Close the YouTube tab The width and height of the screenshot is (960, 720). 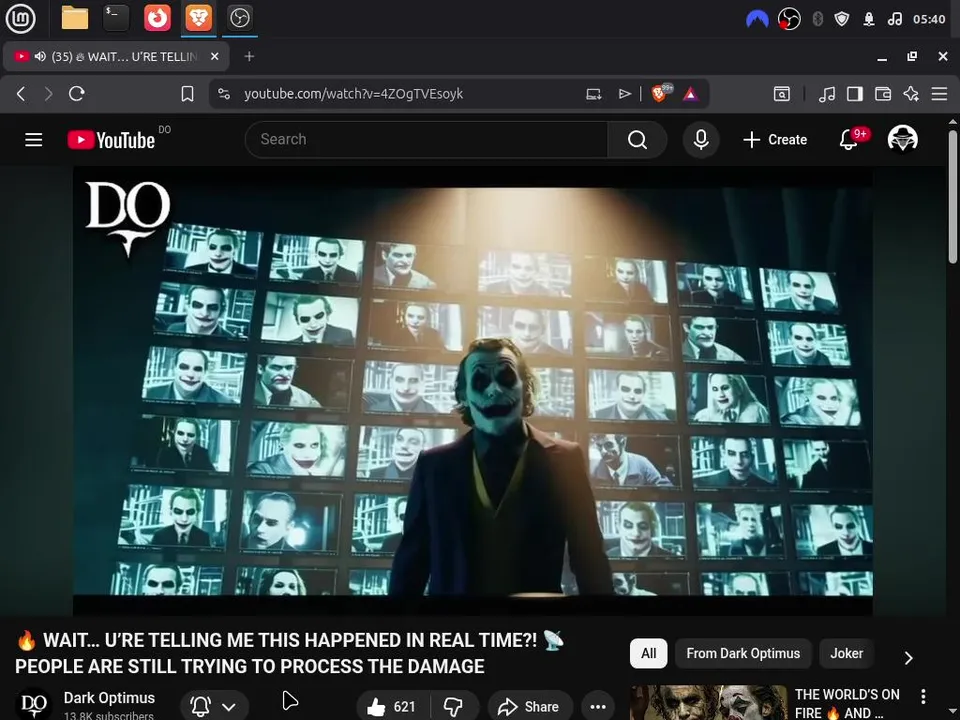point(214,56)
